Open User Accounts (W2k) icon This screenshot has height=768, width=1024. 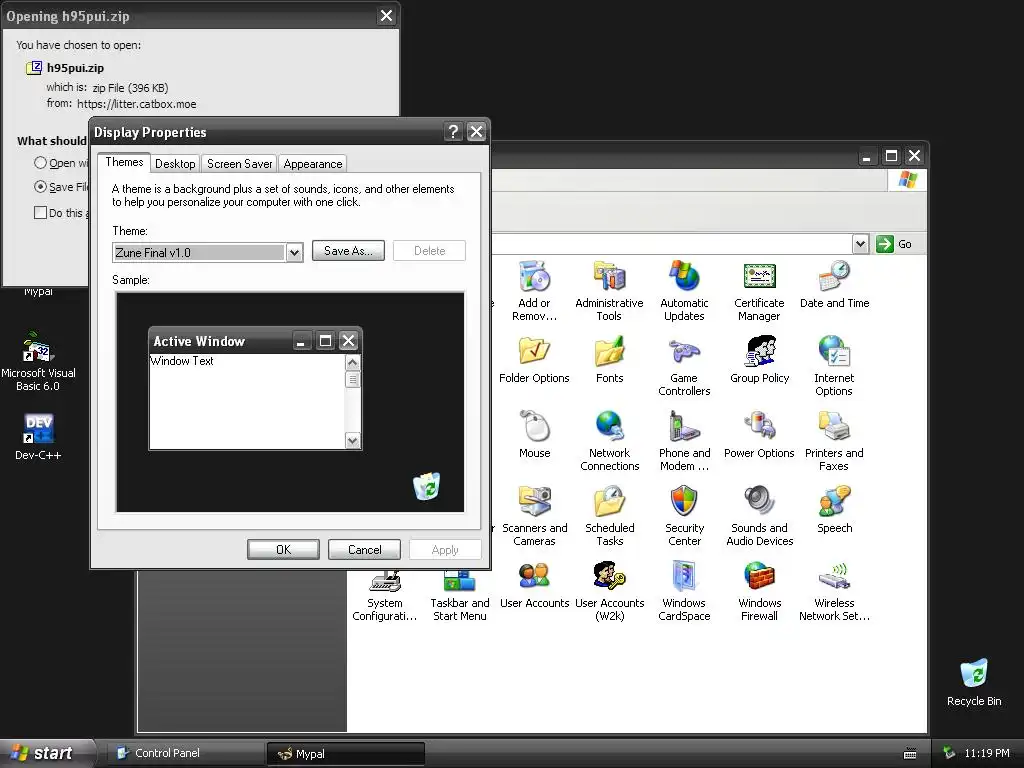pos(609,577)
